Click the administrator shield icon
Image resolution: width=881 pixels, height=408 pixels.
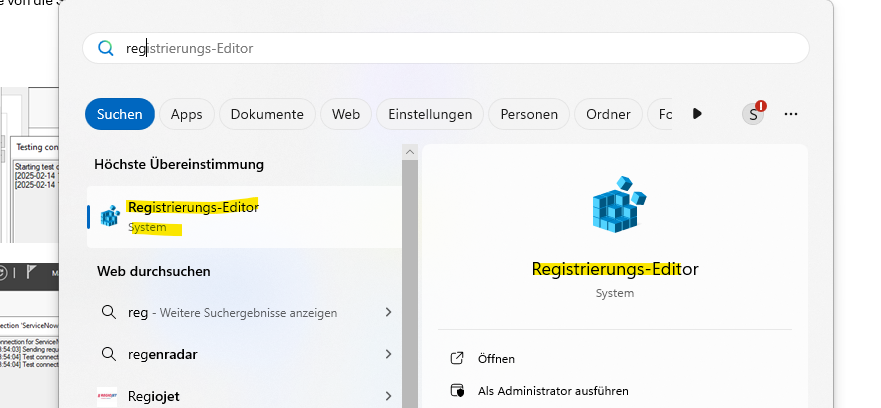pyautogui.click(x=458, y=391)
